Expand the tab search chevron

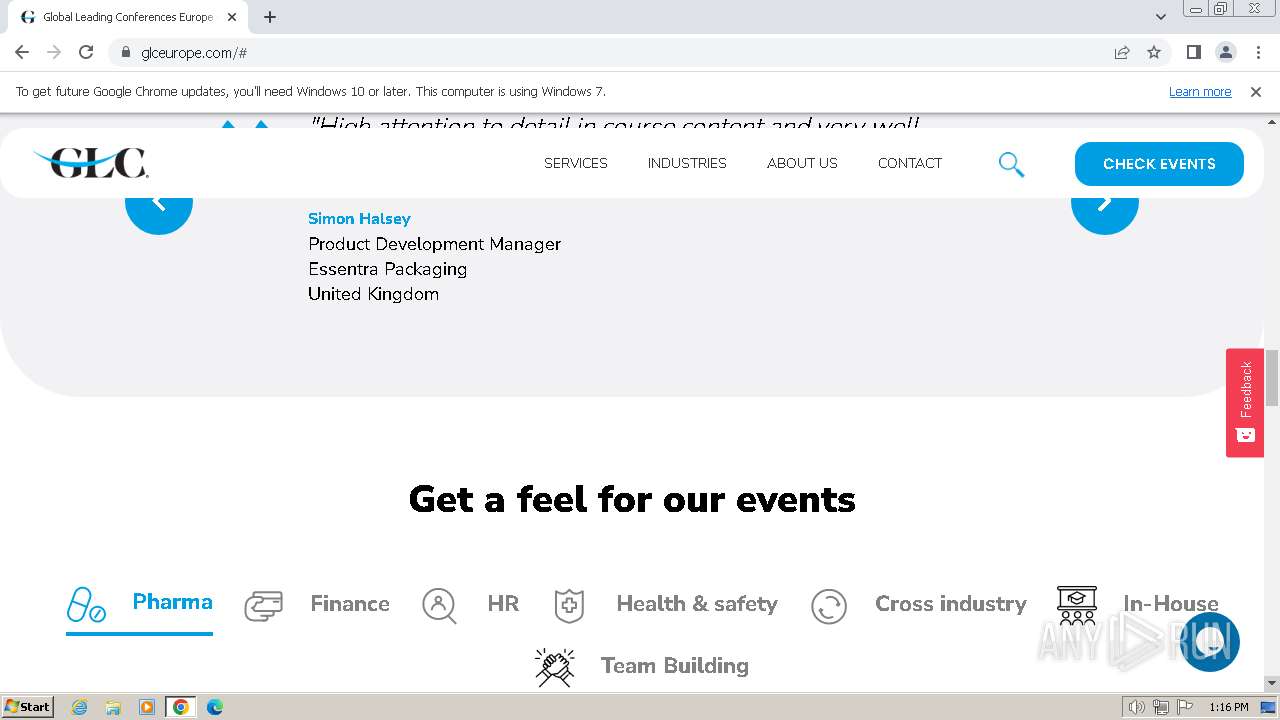(x=1161, y=17)
